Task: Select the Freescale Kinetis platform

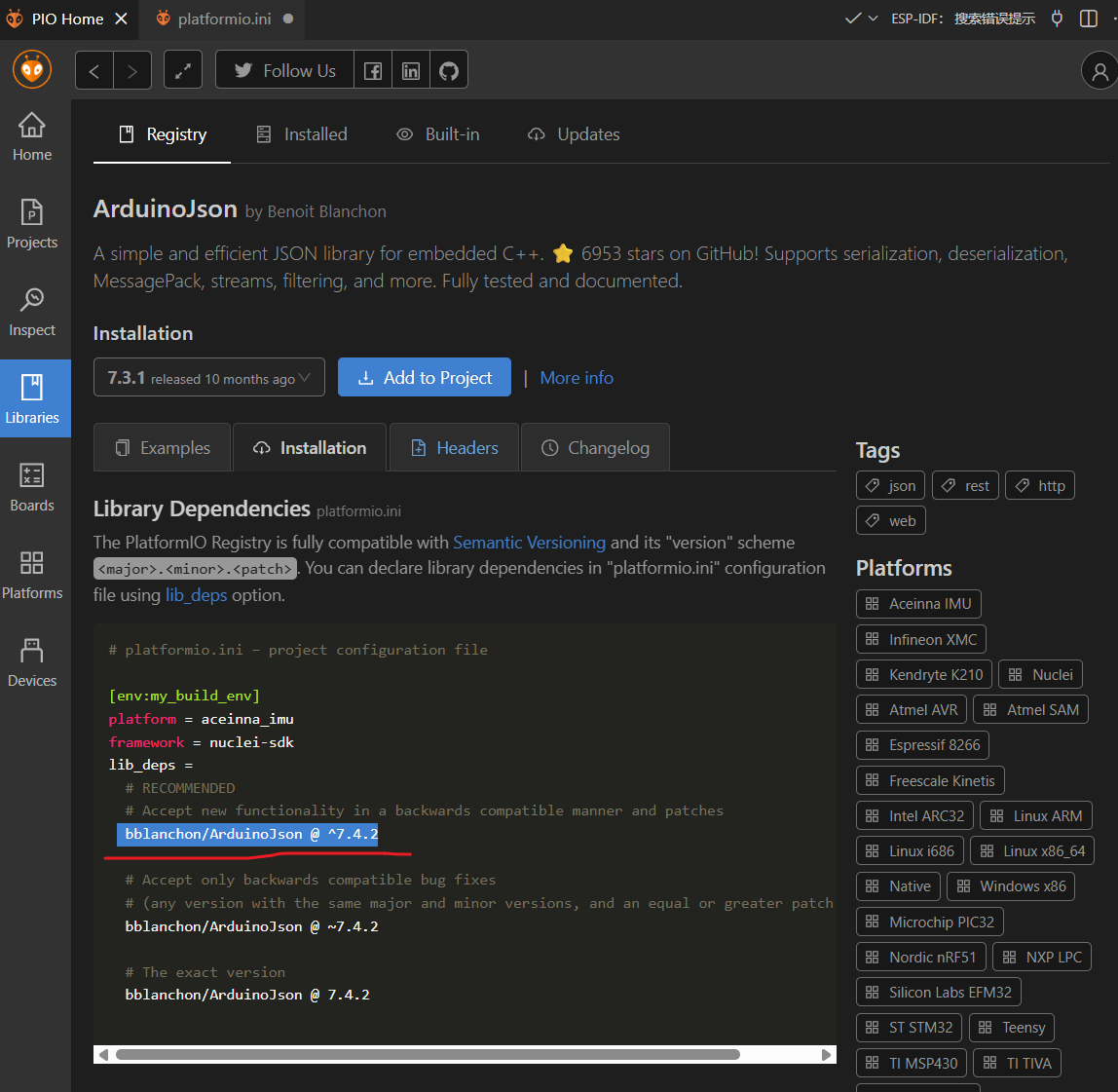Action: [x=930, y=780]
